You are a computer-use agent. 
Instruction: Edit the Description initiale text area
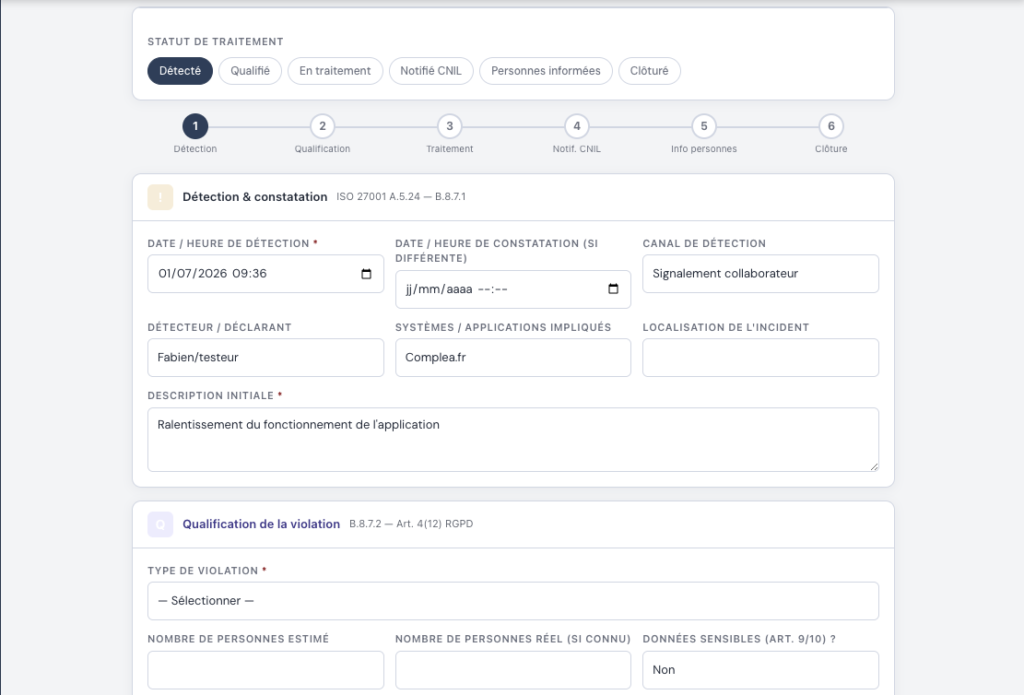(513, 440)
